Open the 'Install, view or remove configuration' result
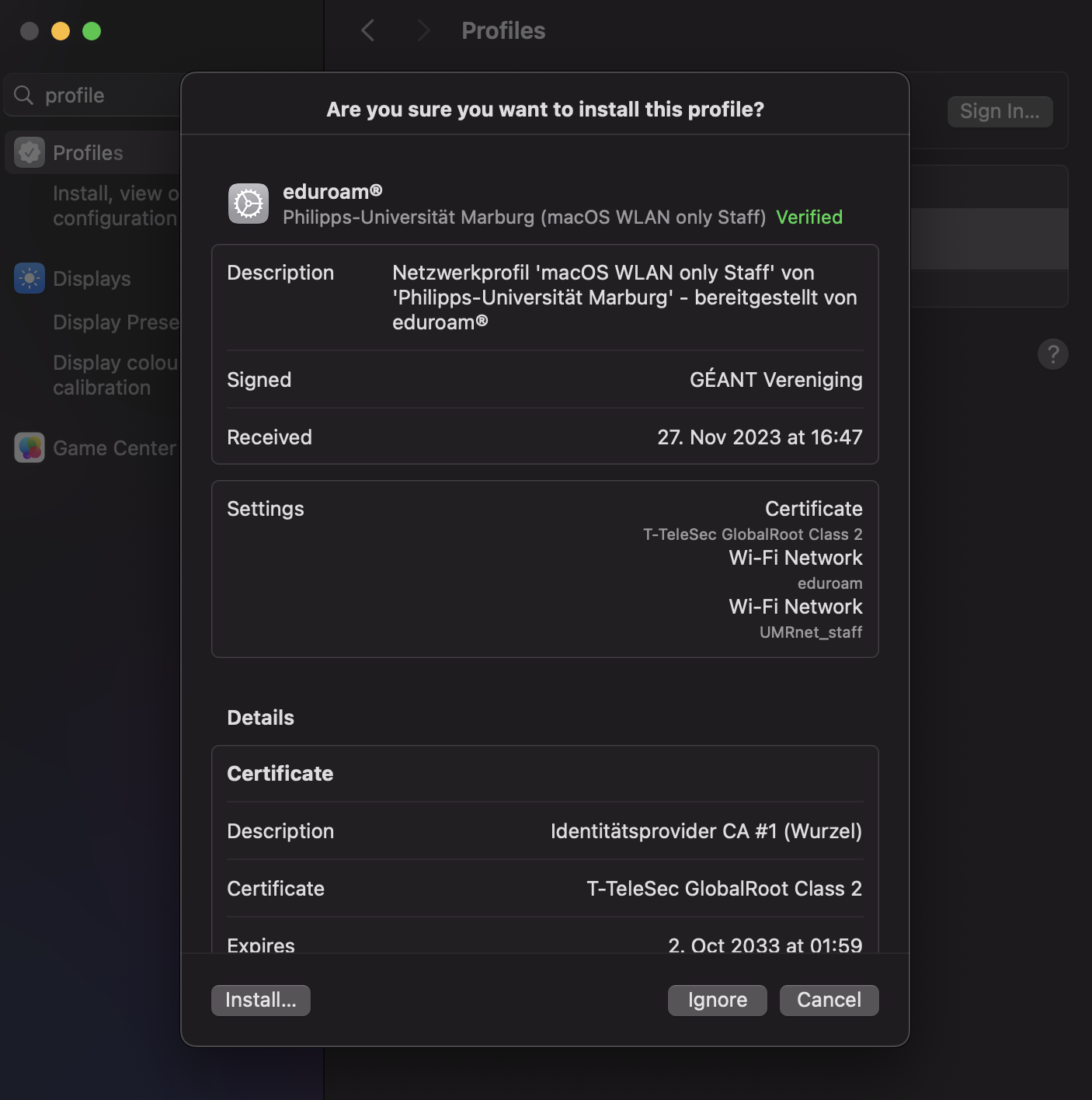 pyautogui.click(x=117, y=206)
